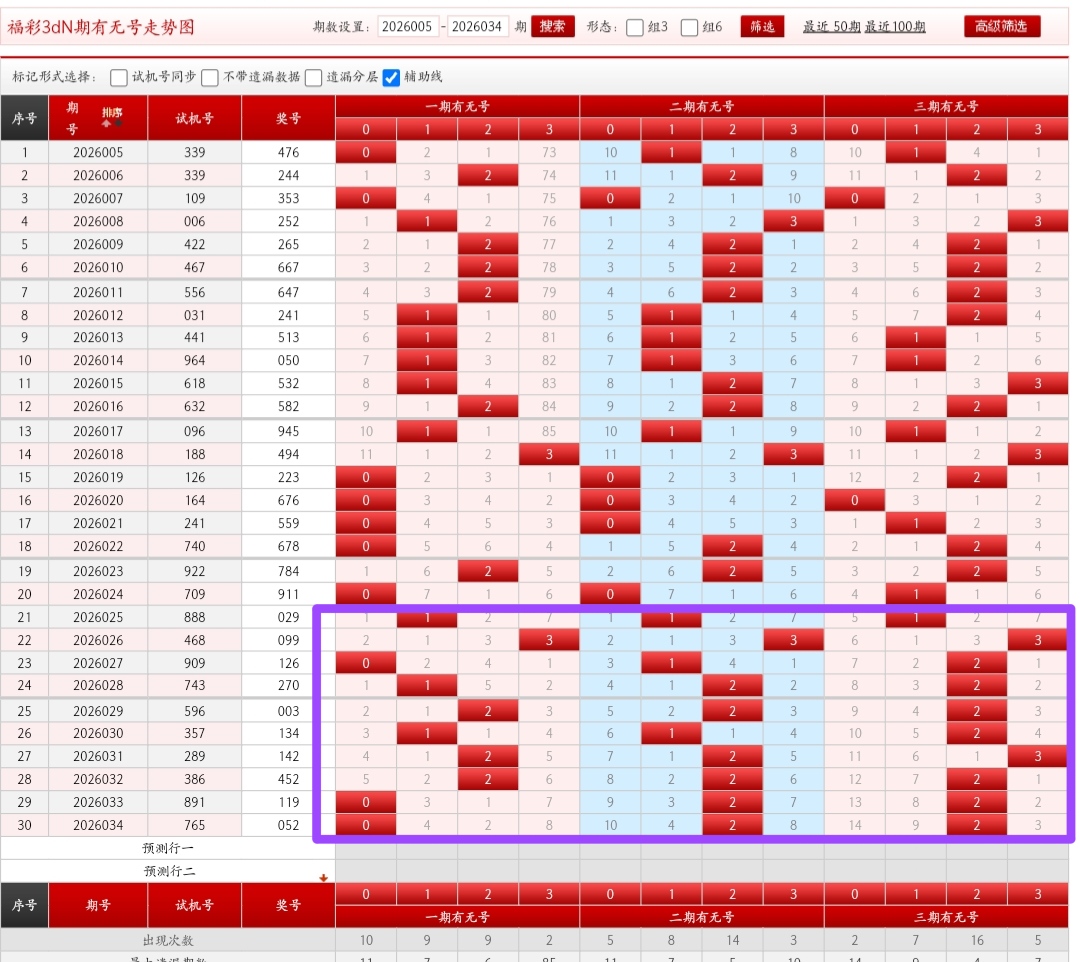This screenshot has height=962, width=1080.
Task: Click prize number 244 in row 2026006
Action: coord(288,176)
